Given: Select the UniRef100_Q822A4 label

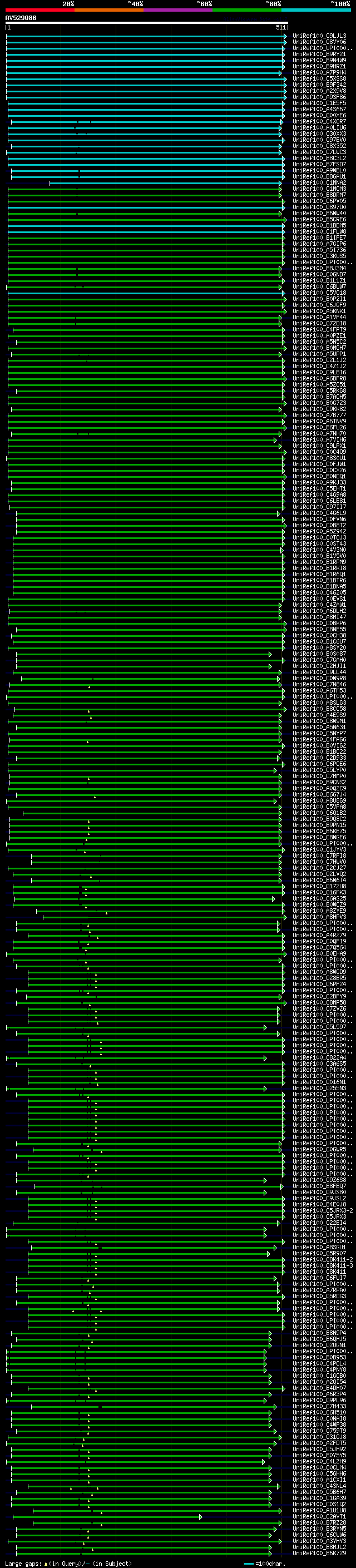Looking at the screenshot, I should [319, 1058].
